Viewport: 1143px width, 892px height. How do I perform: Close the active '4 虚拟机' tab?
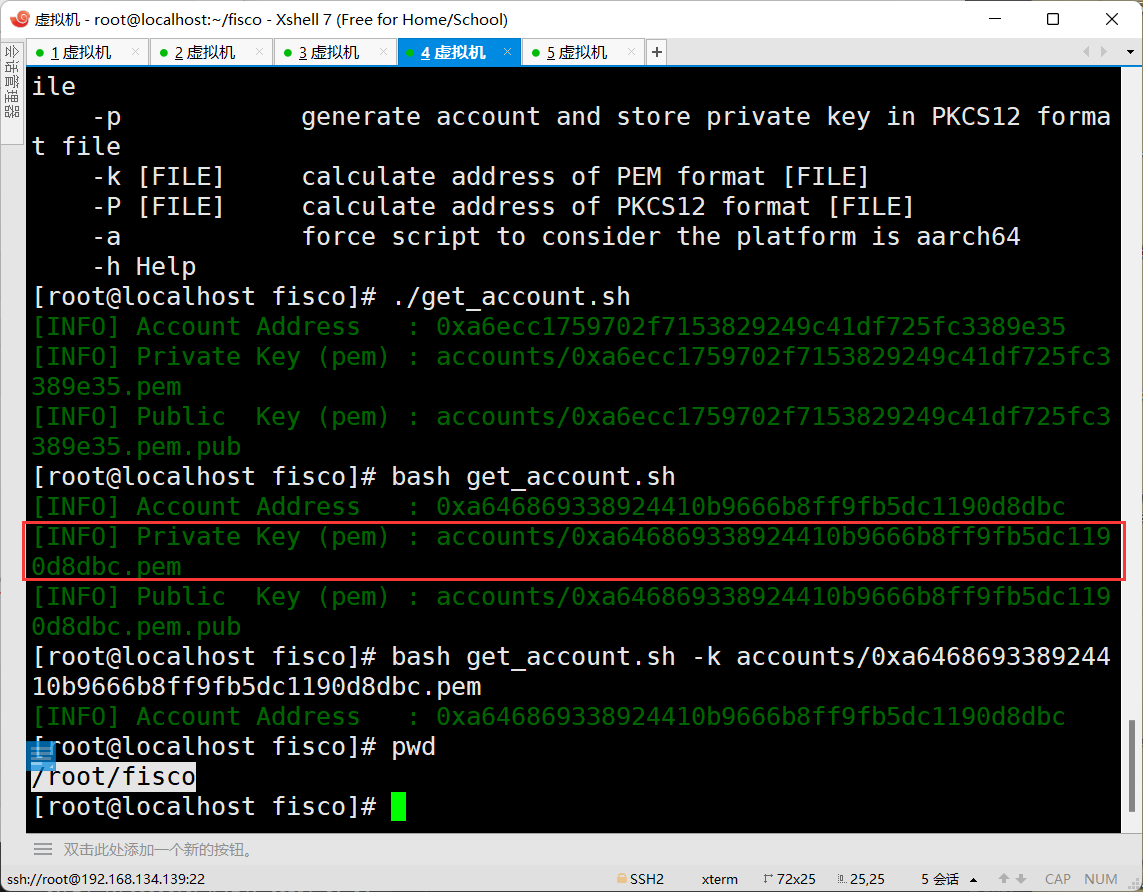coord(507,52)
